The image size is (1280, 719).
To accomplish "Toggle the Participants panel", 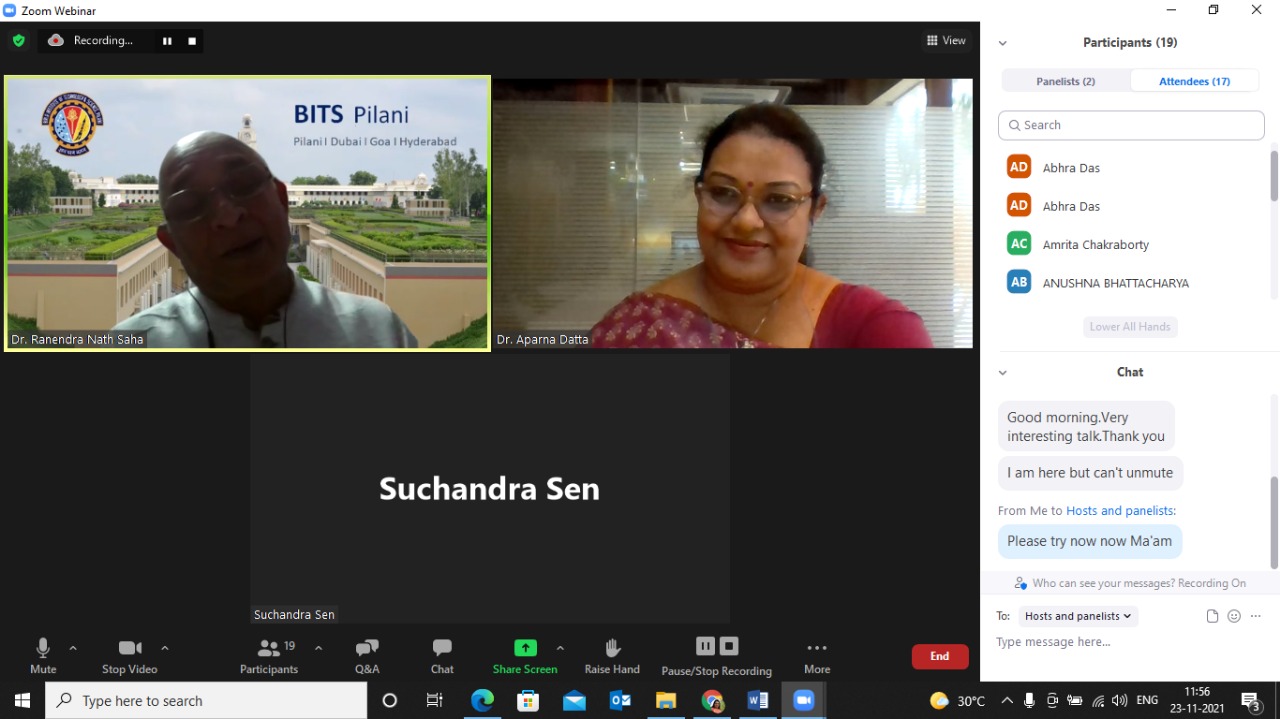I will (269, 657).
